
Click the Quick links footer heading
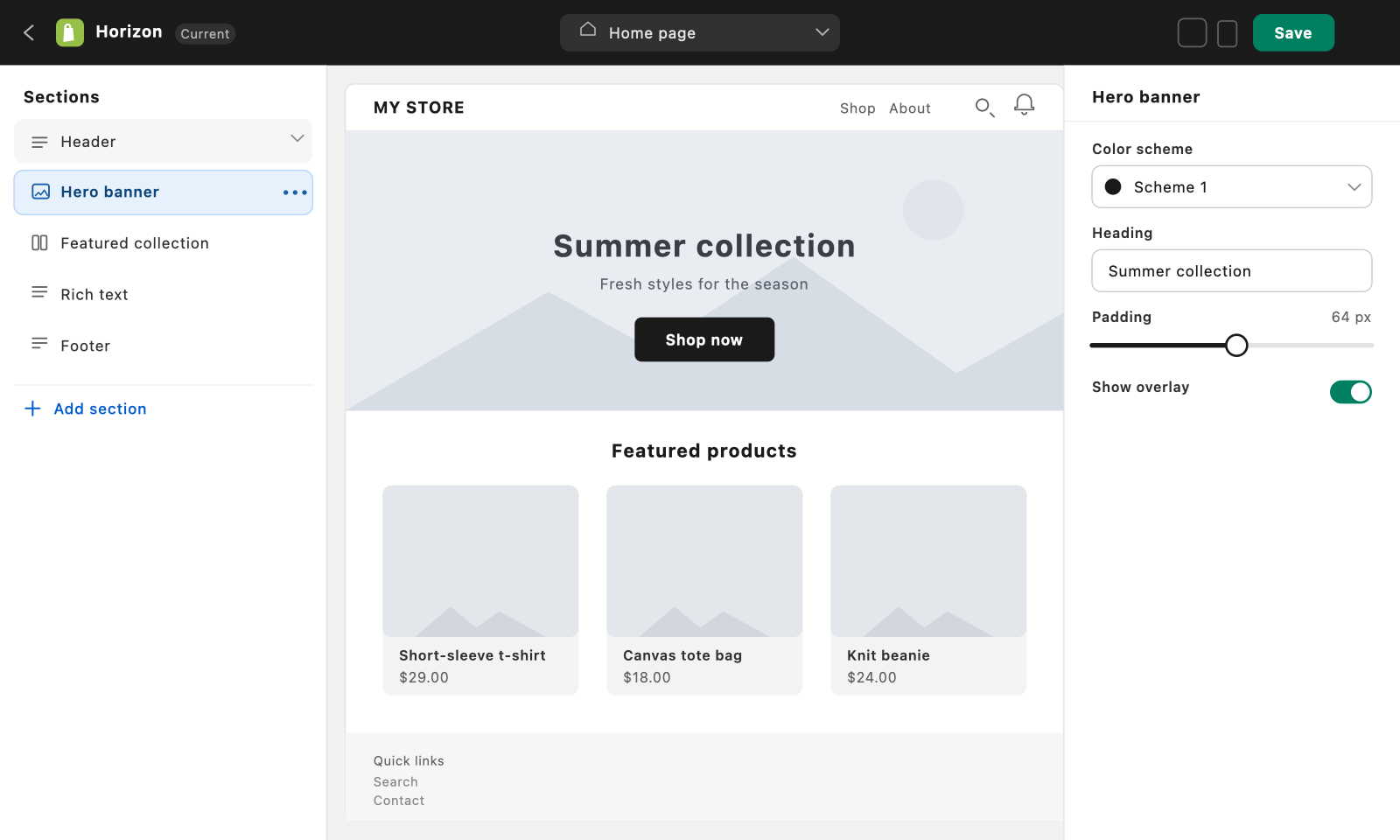pyautogui.click(x=409, y=761)
